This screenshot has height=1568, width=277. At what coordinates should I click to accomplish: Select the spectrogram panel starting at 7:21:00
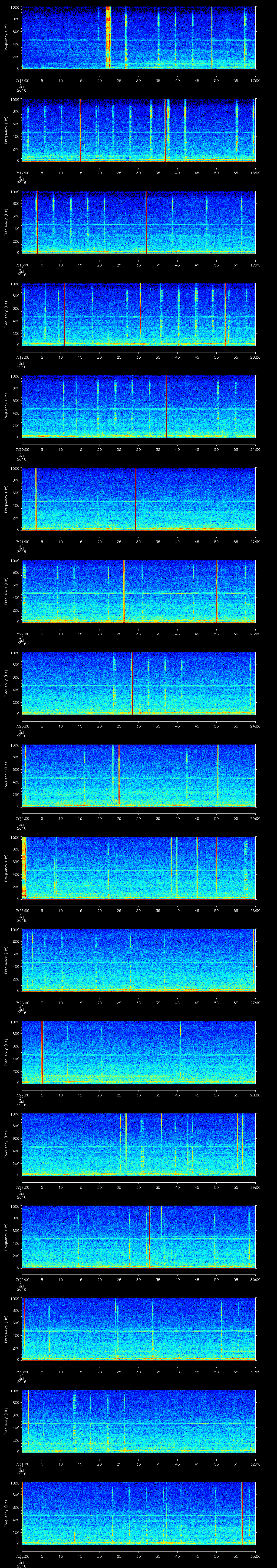tap(138, 499)
